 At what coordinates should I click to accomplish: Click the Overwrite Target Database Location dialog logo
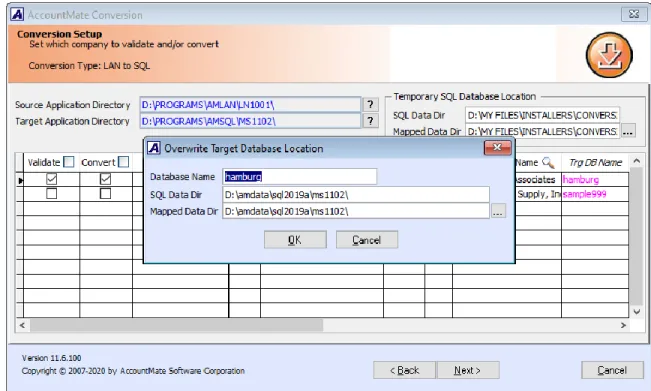coord(154,148)
